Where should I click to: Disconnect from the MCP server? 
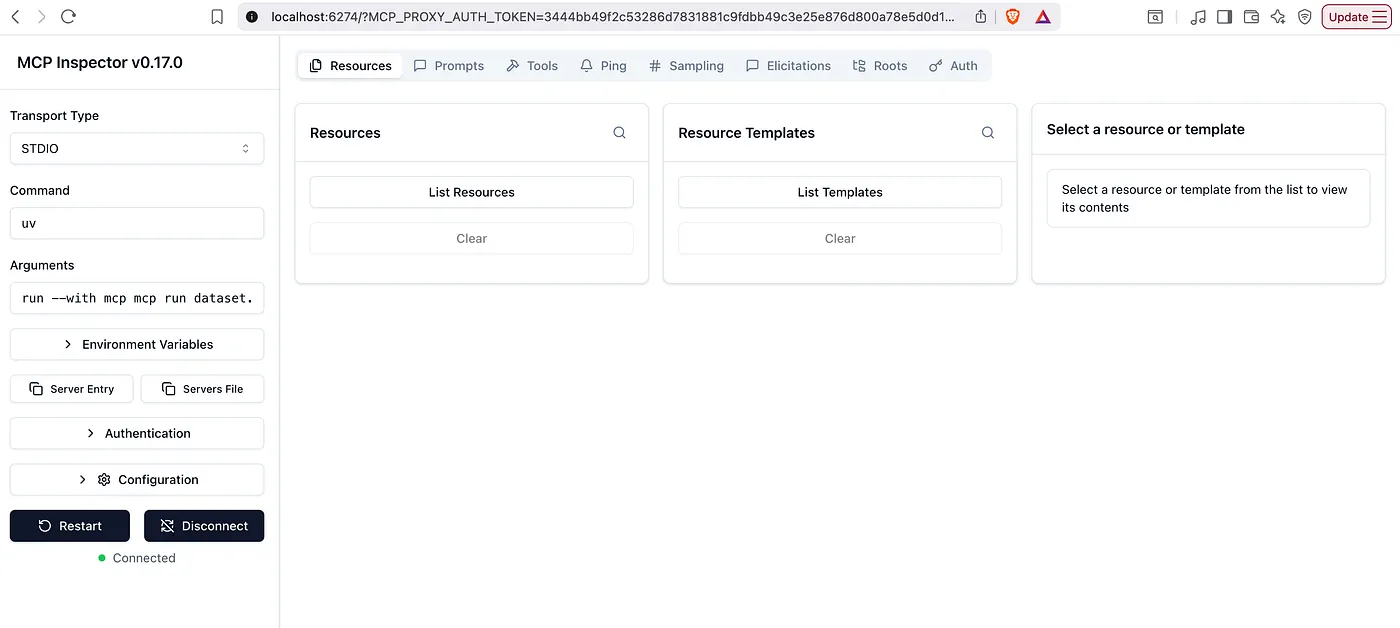coord(204,526)
